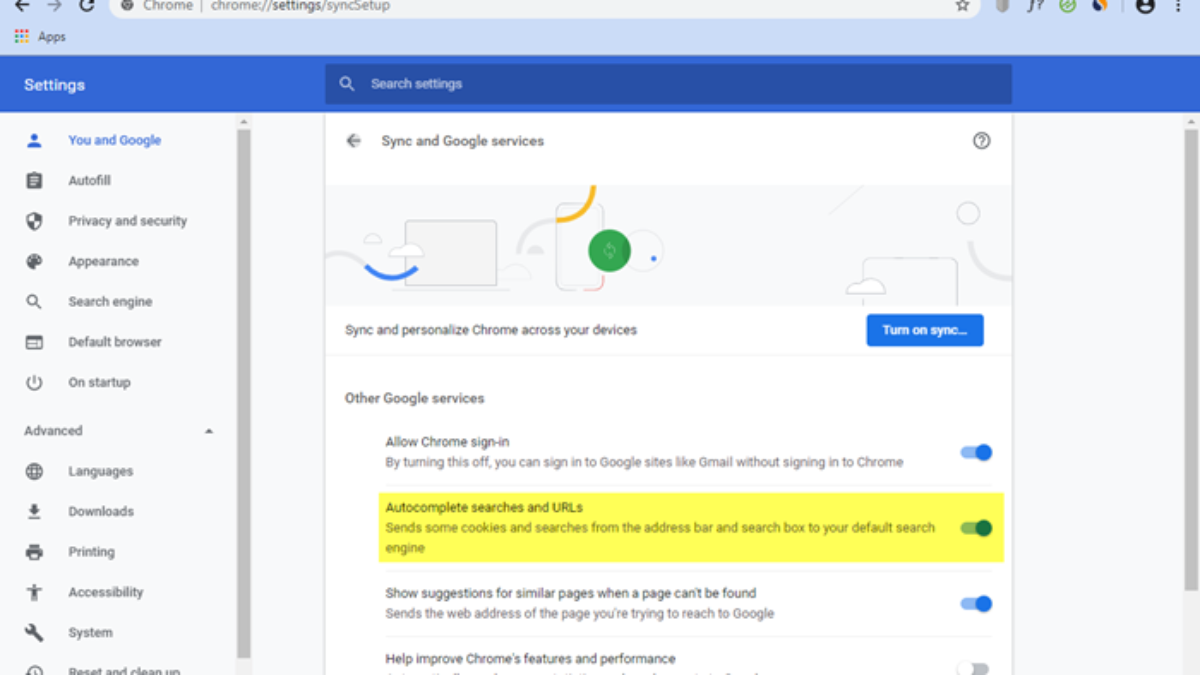Navigate back in browser
This screenshot has height=675, width=1200.
[22, 6]
